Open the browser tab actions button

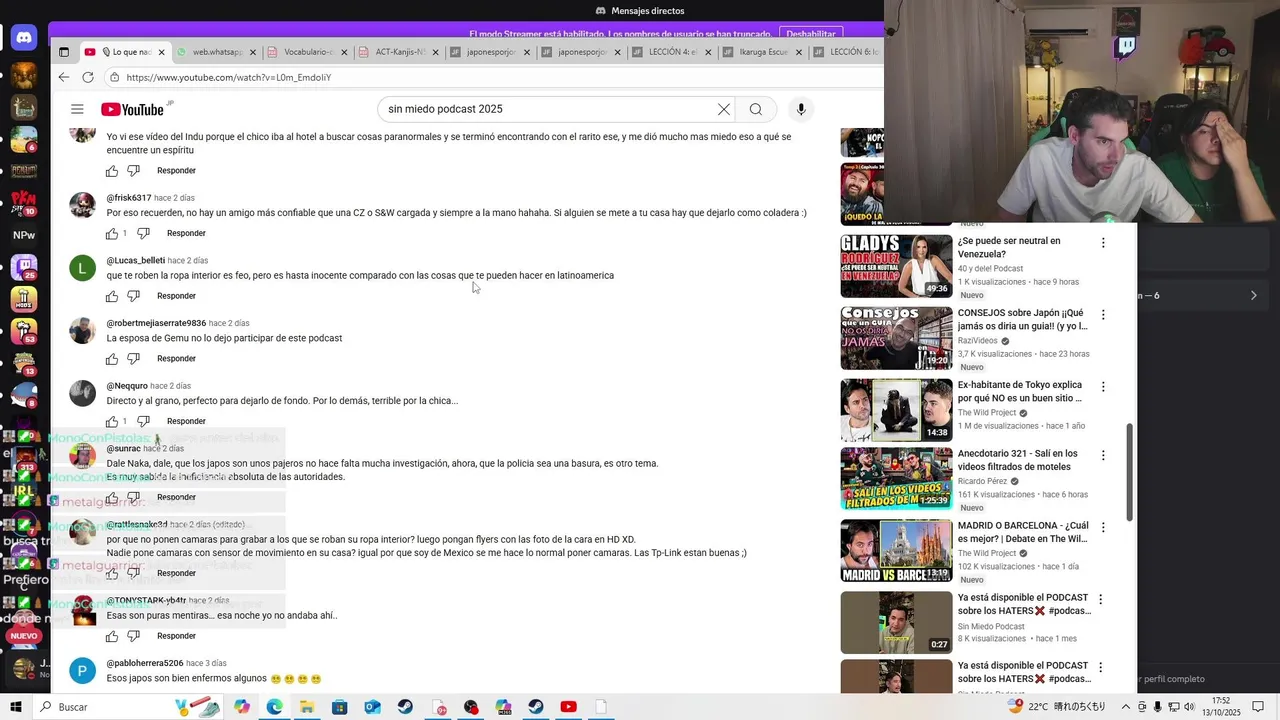tap(64, 52)
